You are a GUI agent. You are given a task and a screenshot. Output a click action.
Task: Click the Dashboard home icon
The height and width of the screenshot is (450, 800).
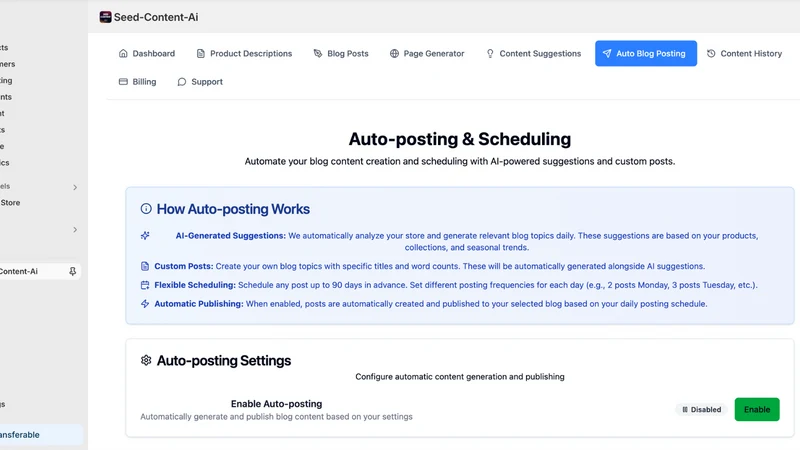click(123, 53)
